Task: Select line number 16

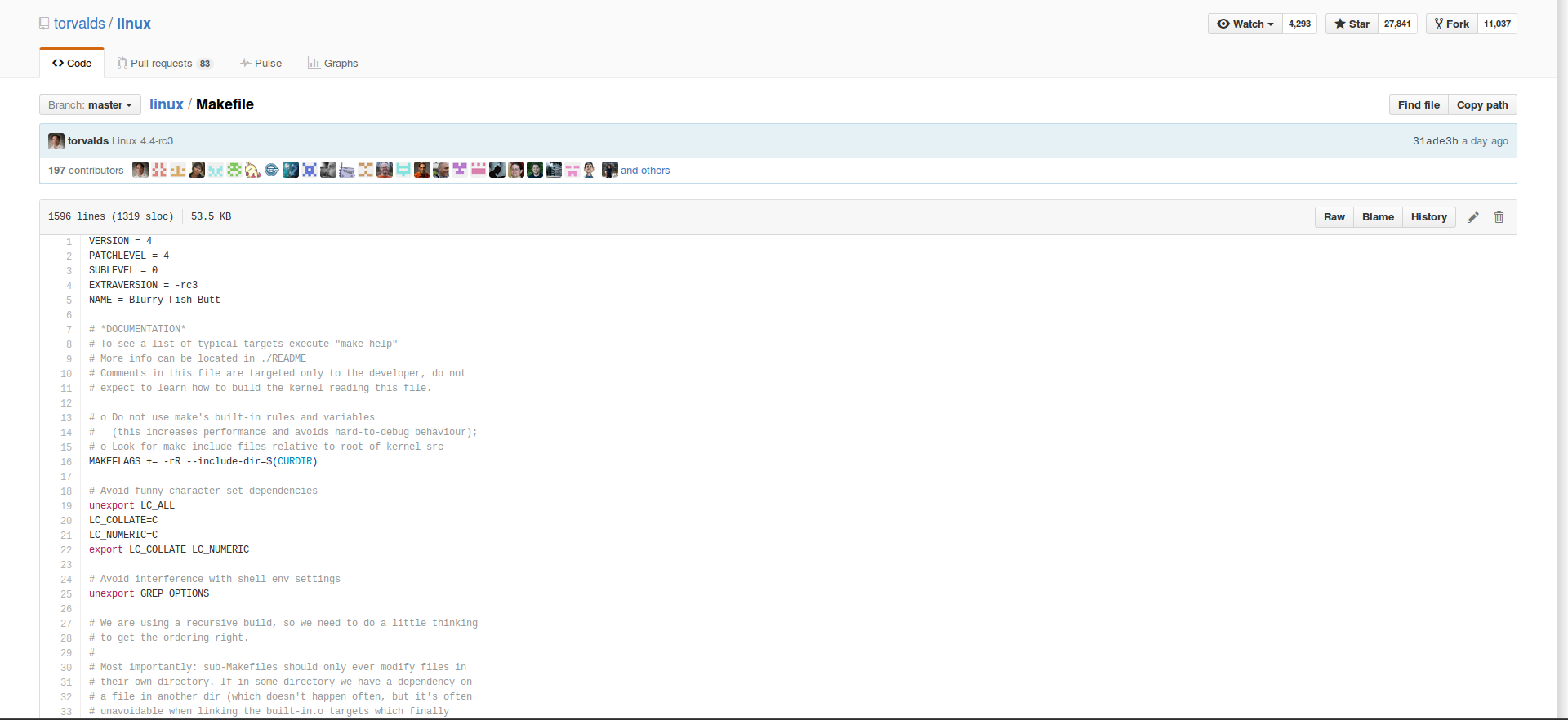Action: [66, 462]
